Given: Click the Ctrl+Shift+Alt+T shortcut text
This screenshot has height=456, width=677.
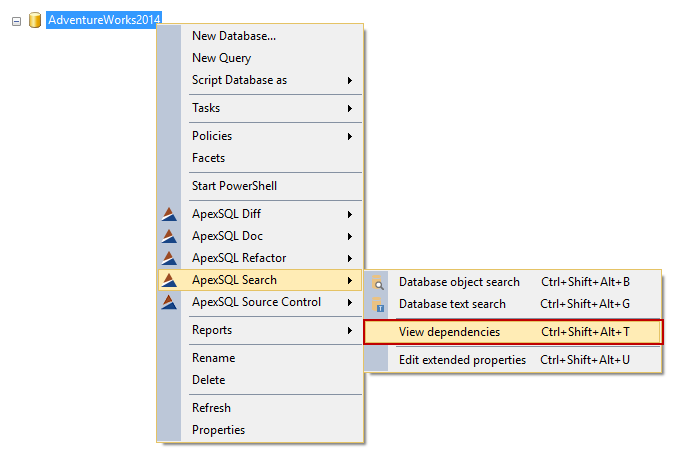Looking at the screenshot, I should (x=585, y=332).
